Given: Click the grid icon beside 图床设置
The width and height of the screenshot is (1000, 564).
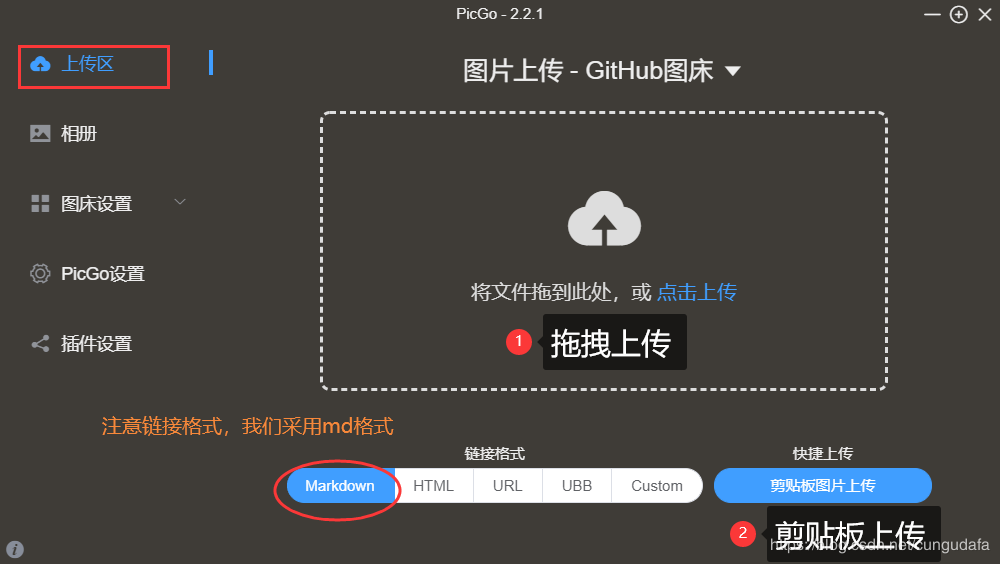Looking at the screenshot, I should point(40,204).
